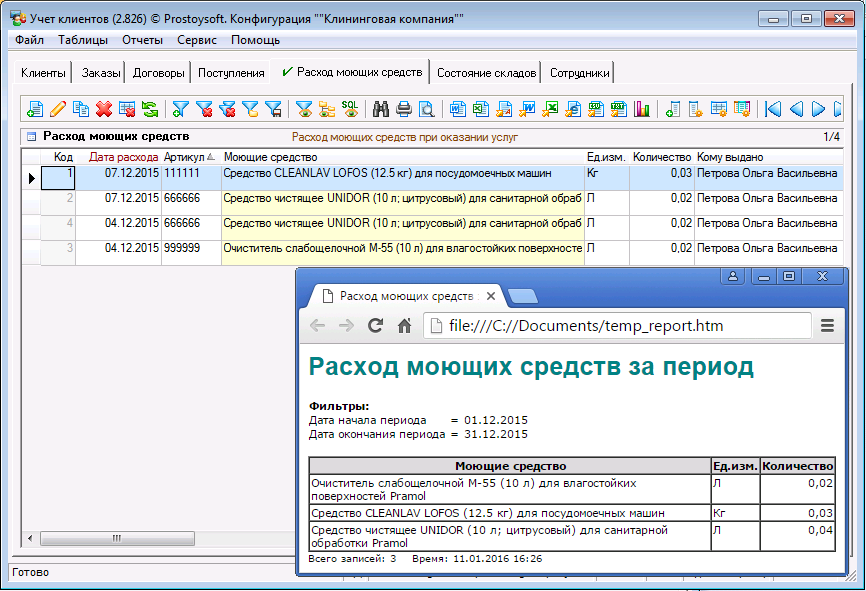Click the browser address bar
The image size is (866, 591).
coord(620,326)
